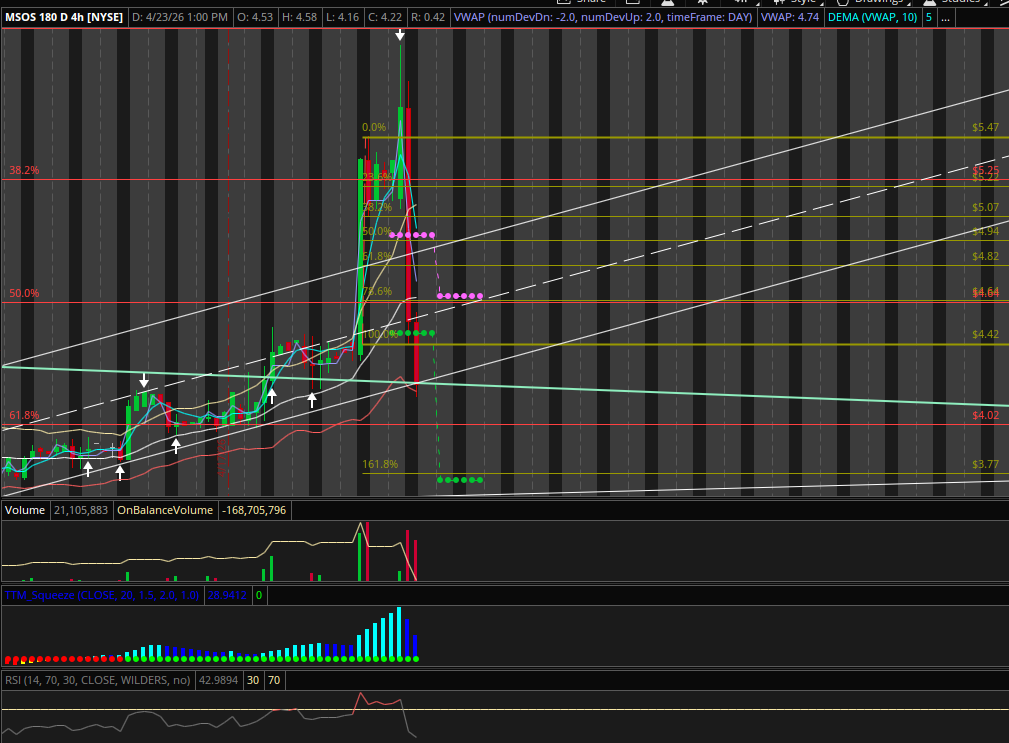Click the $3.77 price level label
1009x743 pixels.
coord(985,464)
